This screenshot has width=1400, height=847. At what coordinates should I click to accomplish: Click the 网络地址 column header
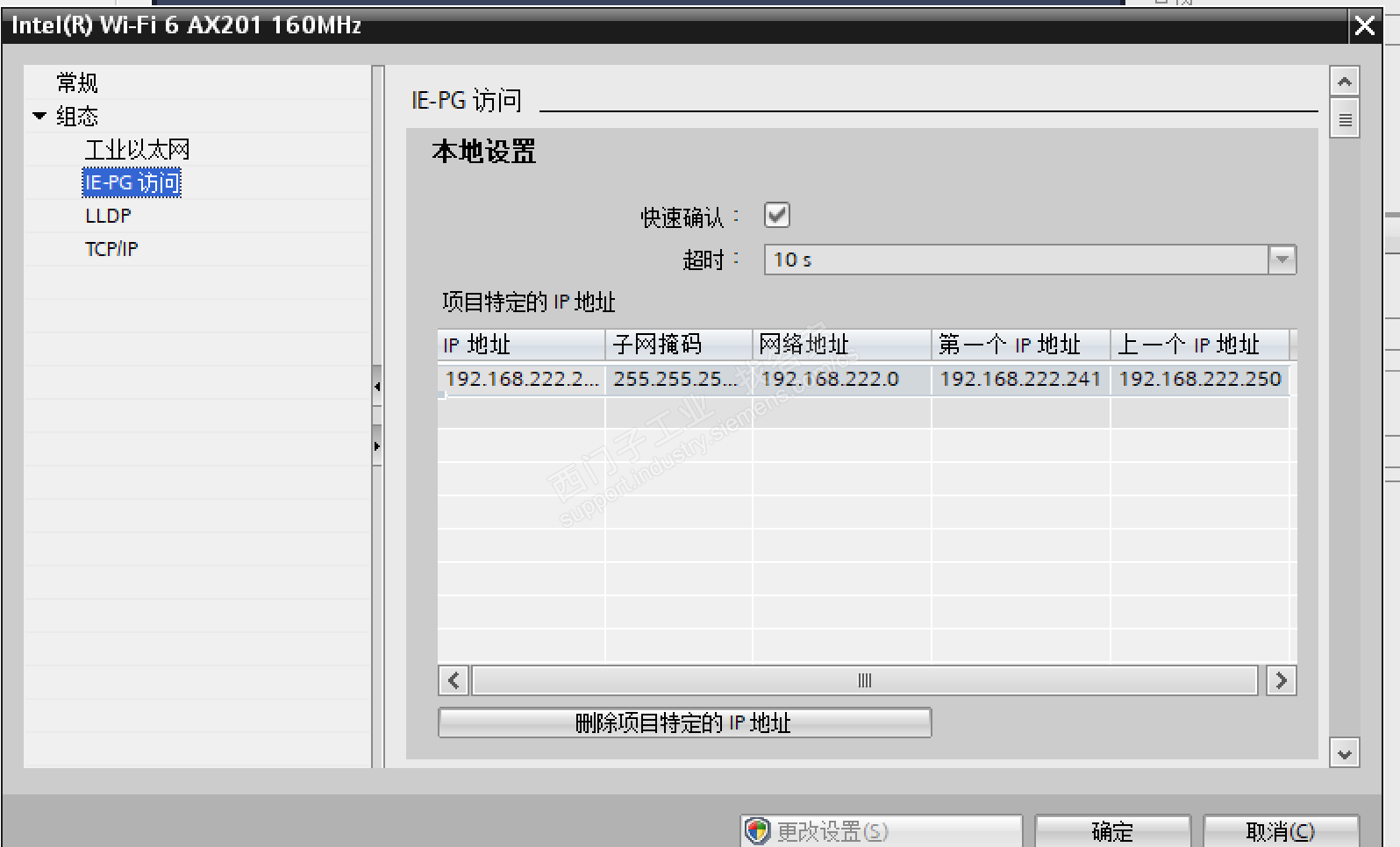(x=842, y=345)
